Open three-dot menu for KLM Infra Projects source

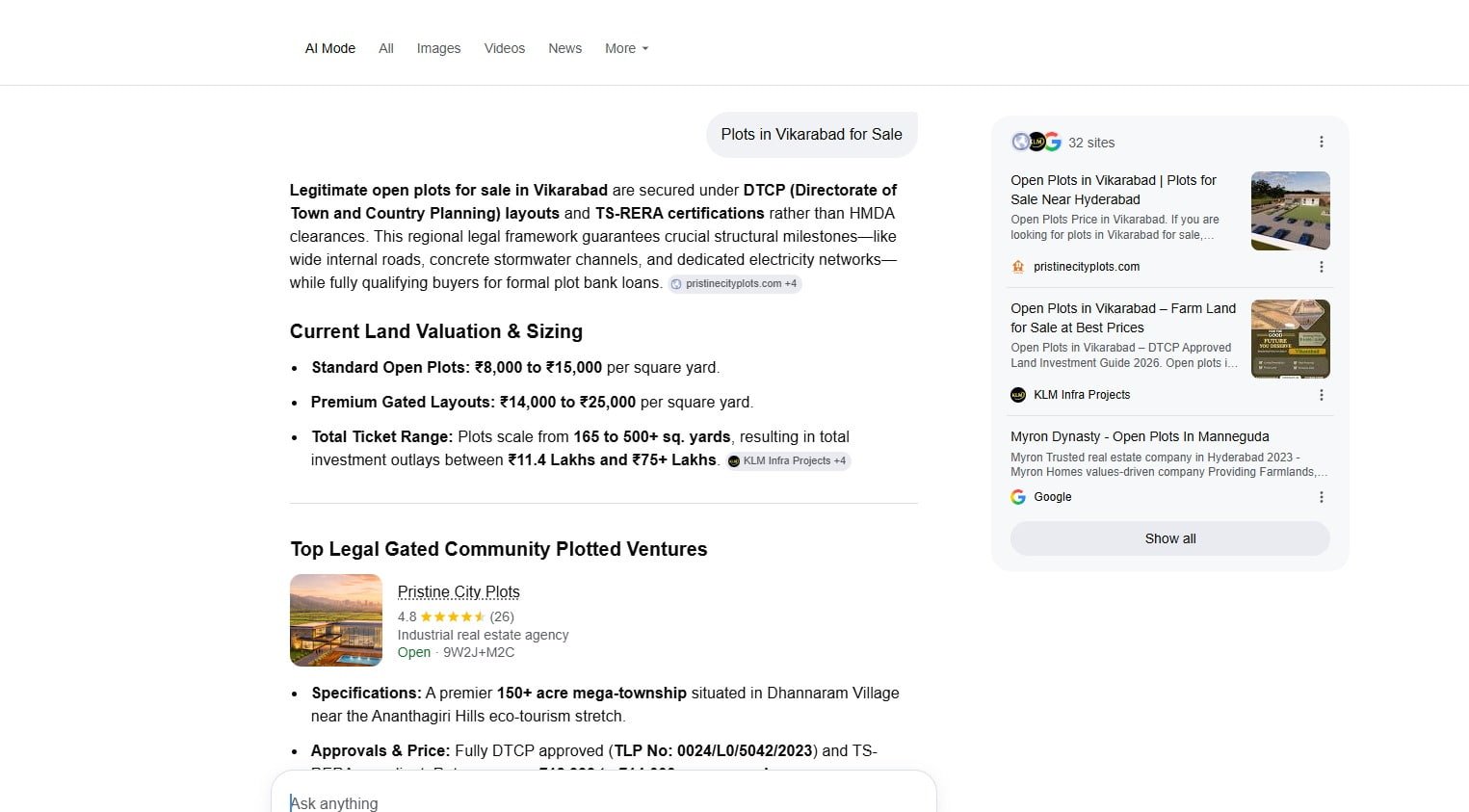point(1321,395)
